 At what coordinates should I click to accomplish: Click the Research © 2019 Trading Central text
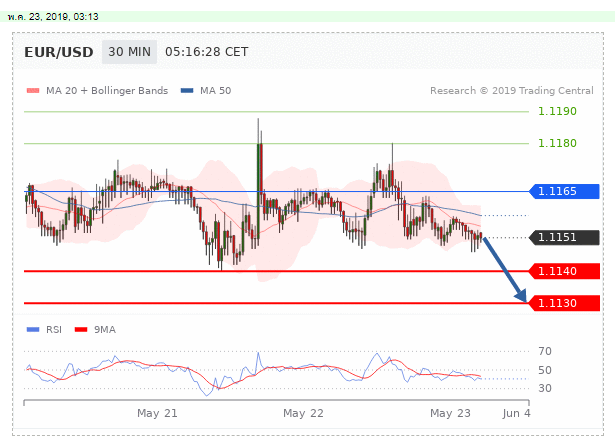pos(512,91)
